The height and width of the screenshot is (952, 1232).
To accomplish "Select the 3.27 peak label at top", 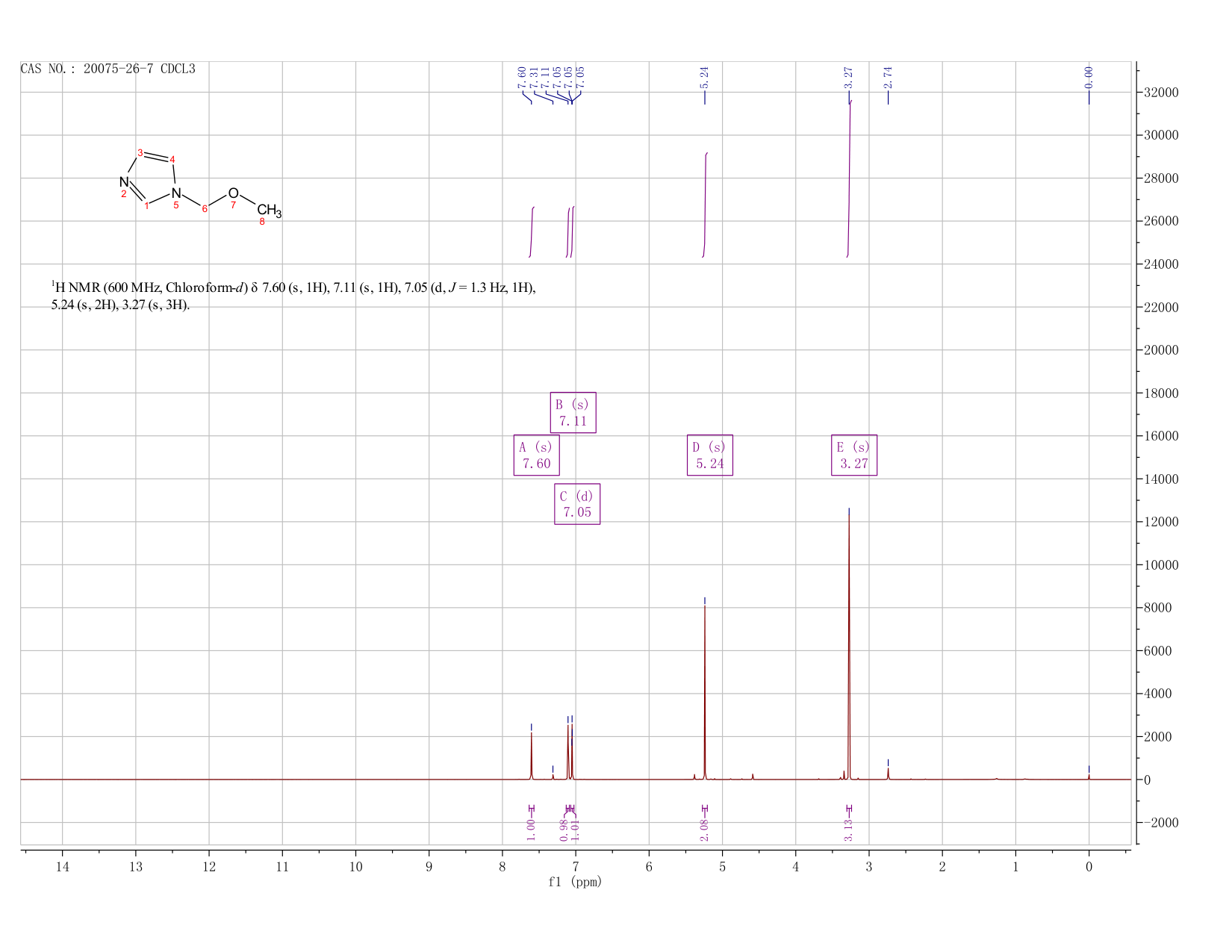I will point(849,77).
